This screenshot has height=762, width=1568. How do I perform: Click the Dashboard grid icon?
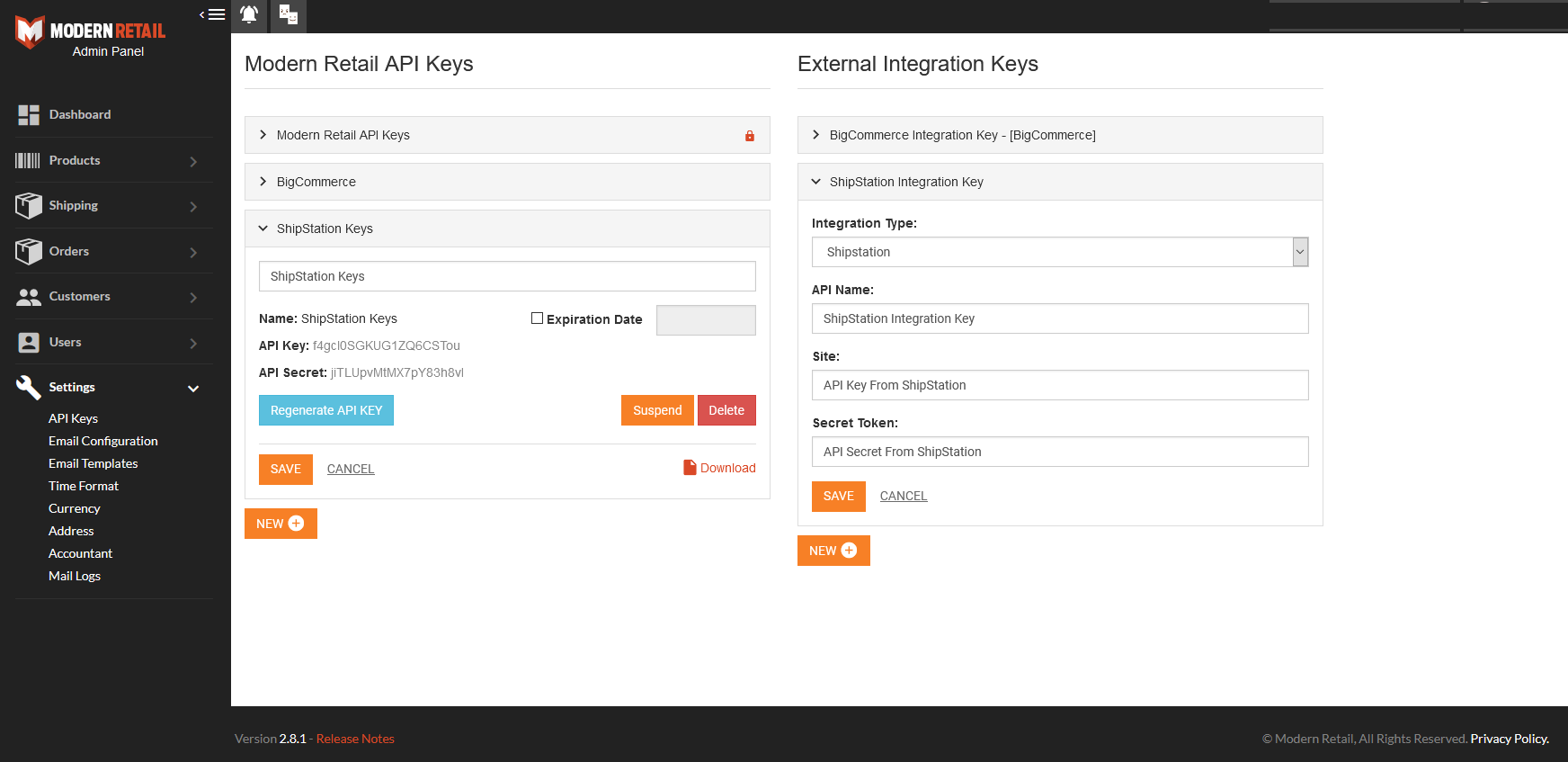click(x=29, y=114)
